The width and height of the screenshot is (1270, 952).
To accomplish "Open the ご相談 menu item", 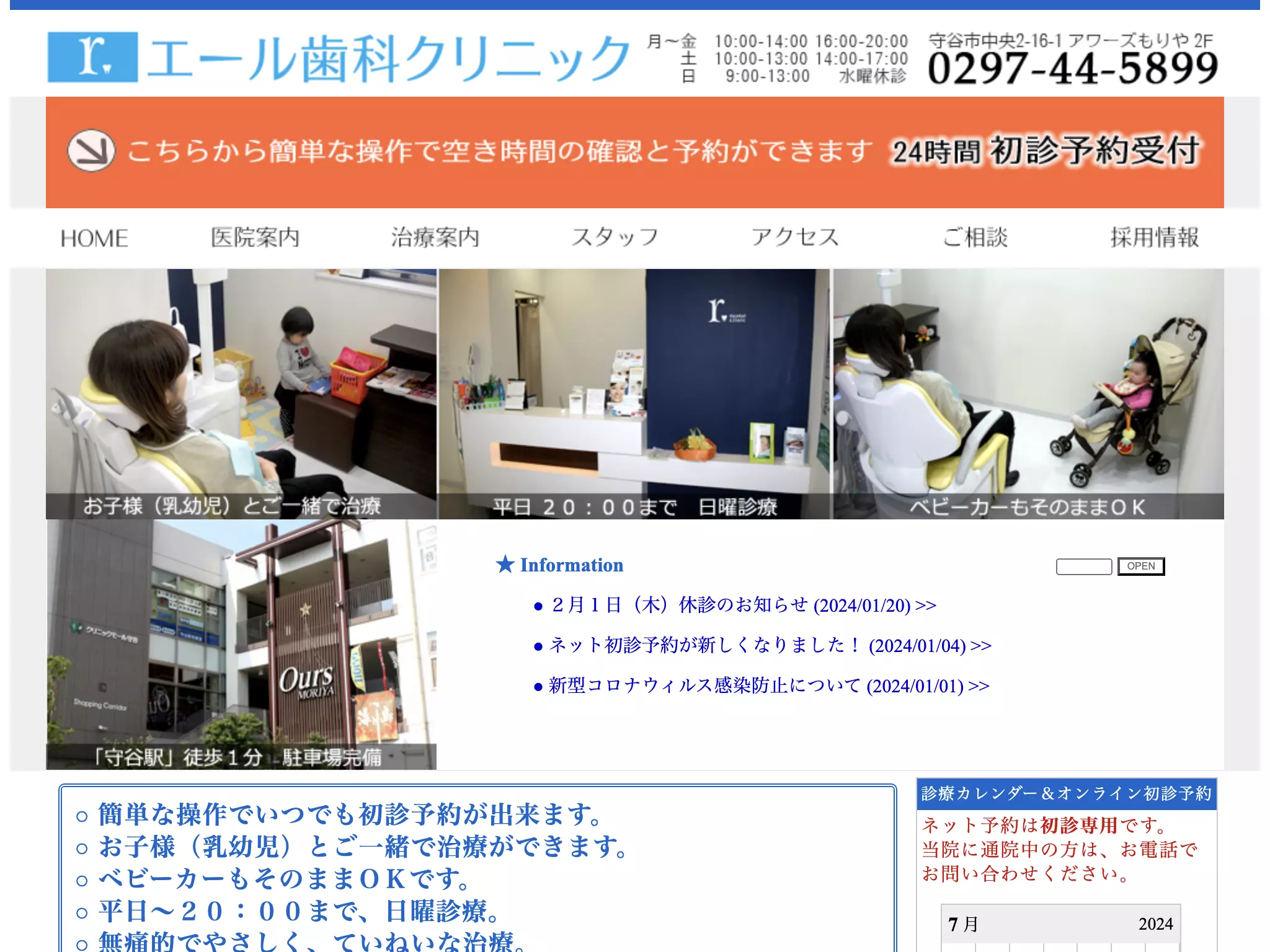I will [975, 237].
